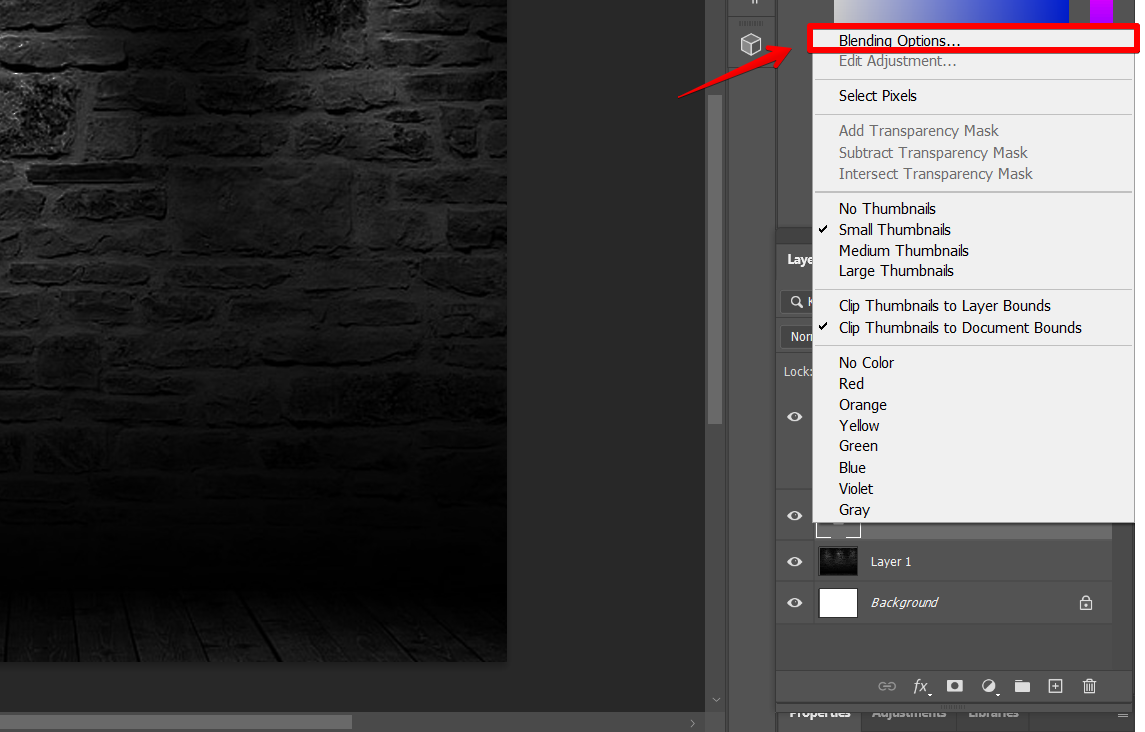Click the link layers icon
1145x732 pixels.
point(886,686)
